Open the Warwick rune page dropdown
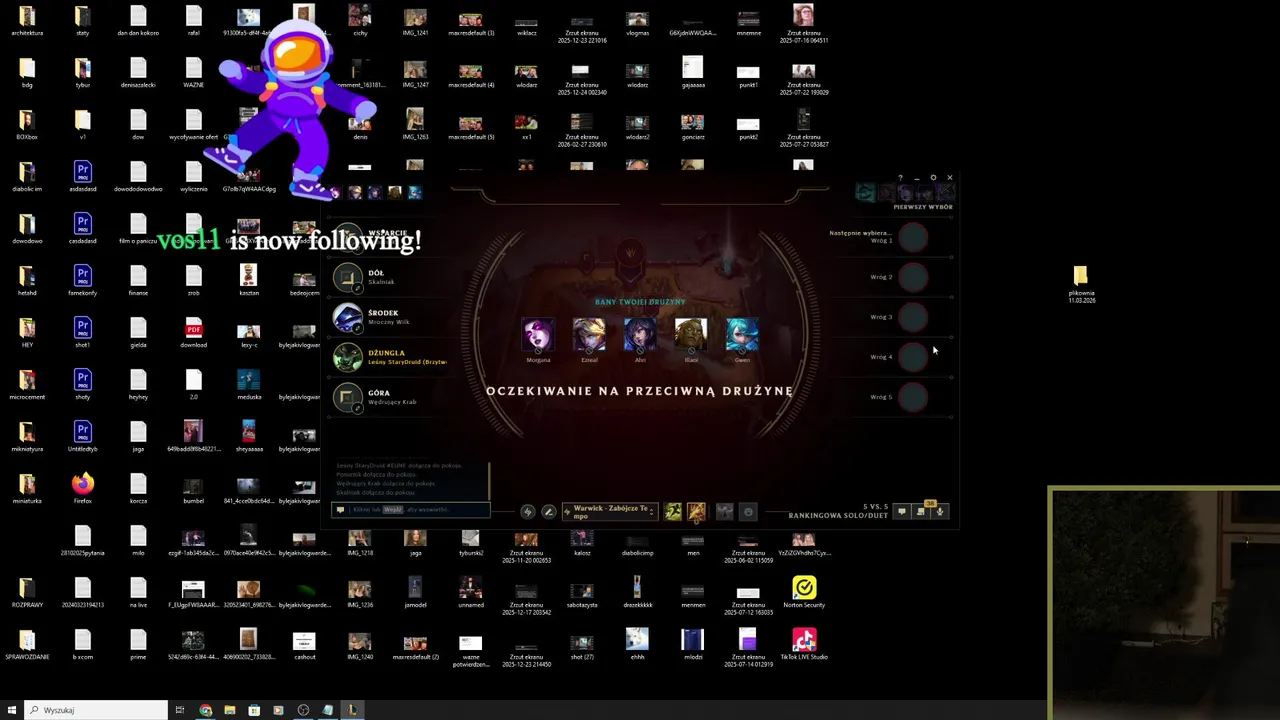Image resolution: width=1280 pixels, height=720 pixels. (x=609, y=512)
